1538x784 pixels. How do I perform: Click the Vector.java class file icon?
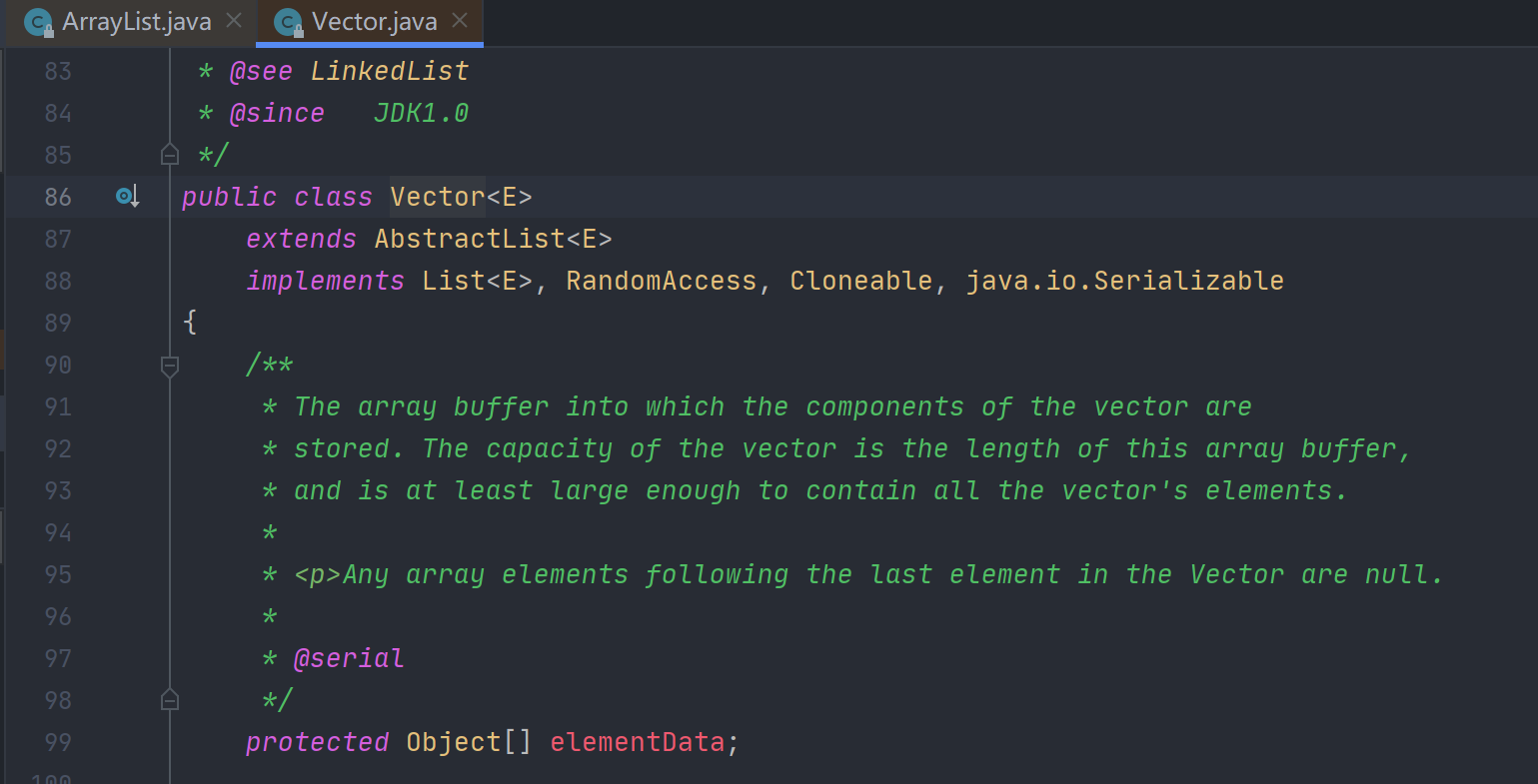[288, 22]
